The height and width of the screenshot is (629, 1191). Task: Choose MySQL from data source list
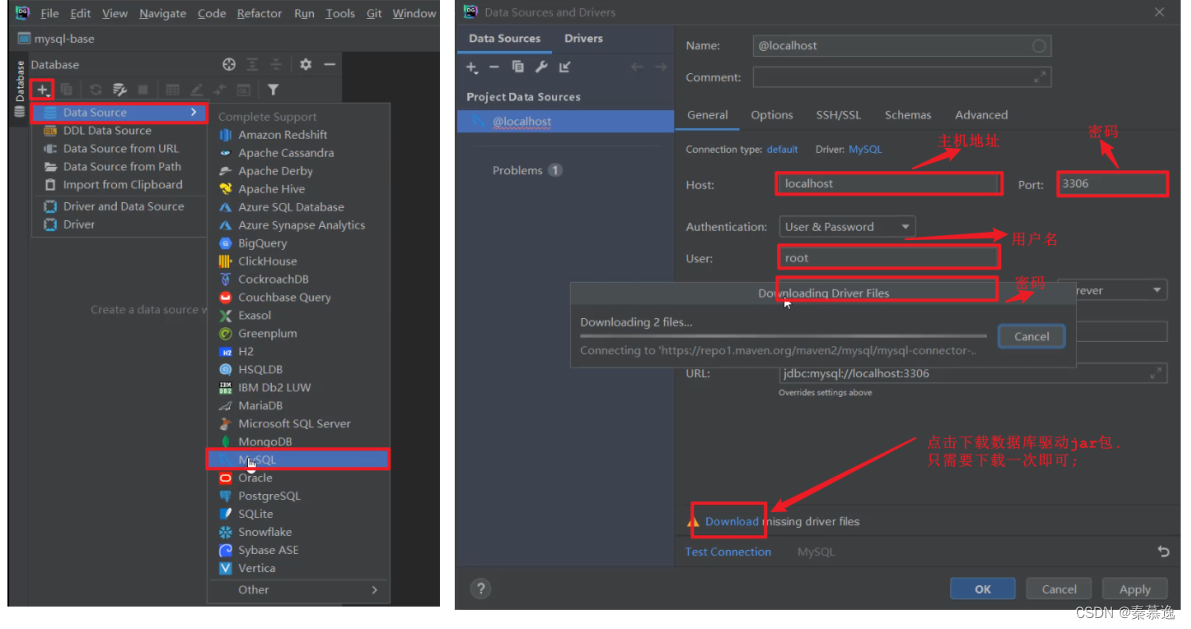click(x=299, y=460)
